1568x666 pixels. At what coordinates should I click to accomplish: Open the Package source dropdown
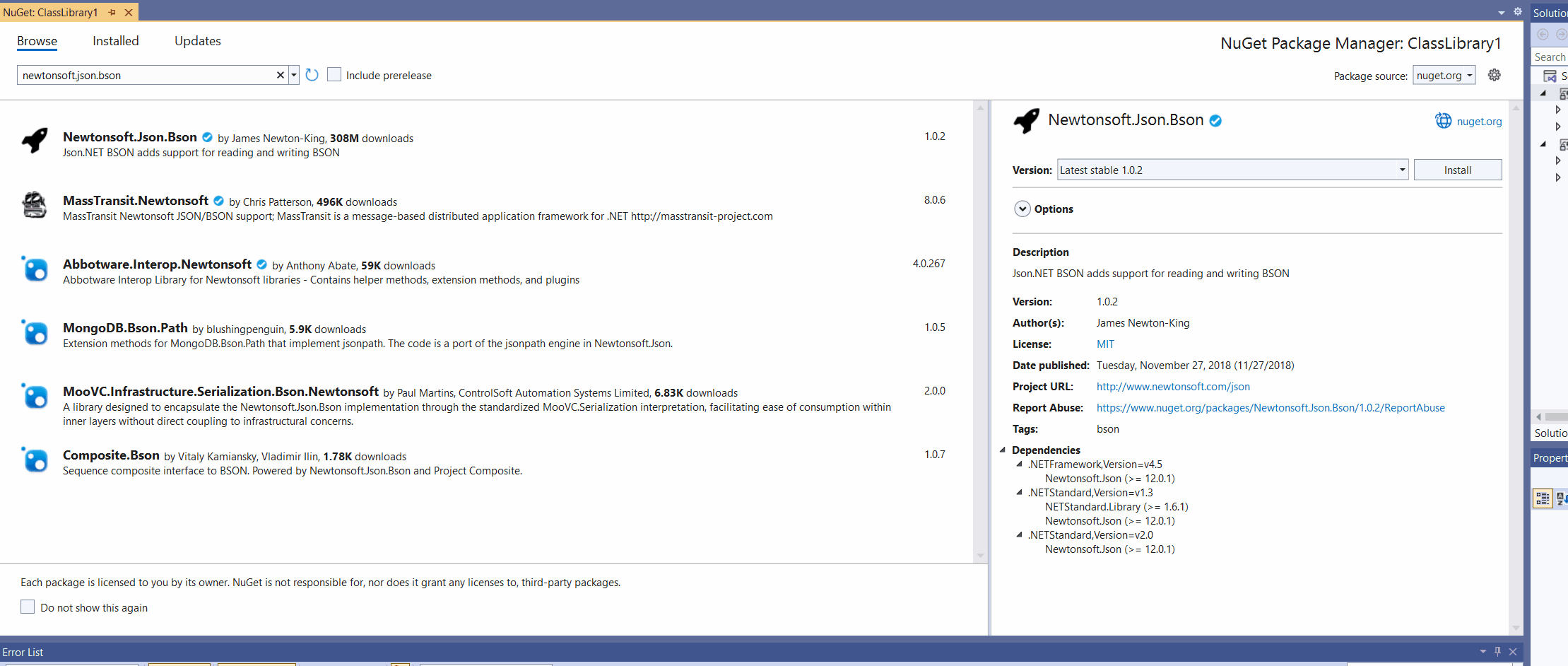(x=1444, y=75)
